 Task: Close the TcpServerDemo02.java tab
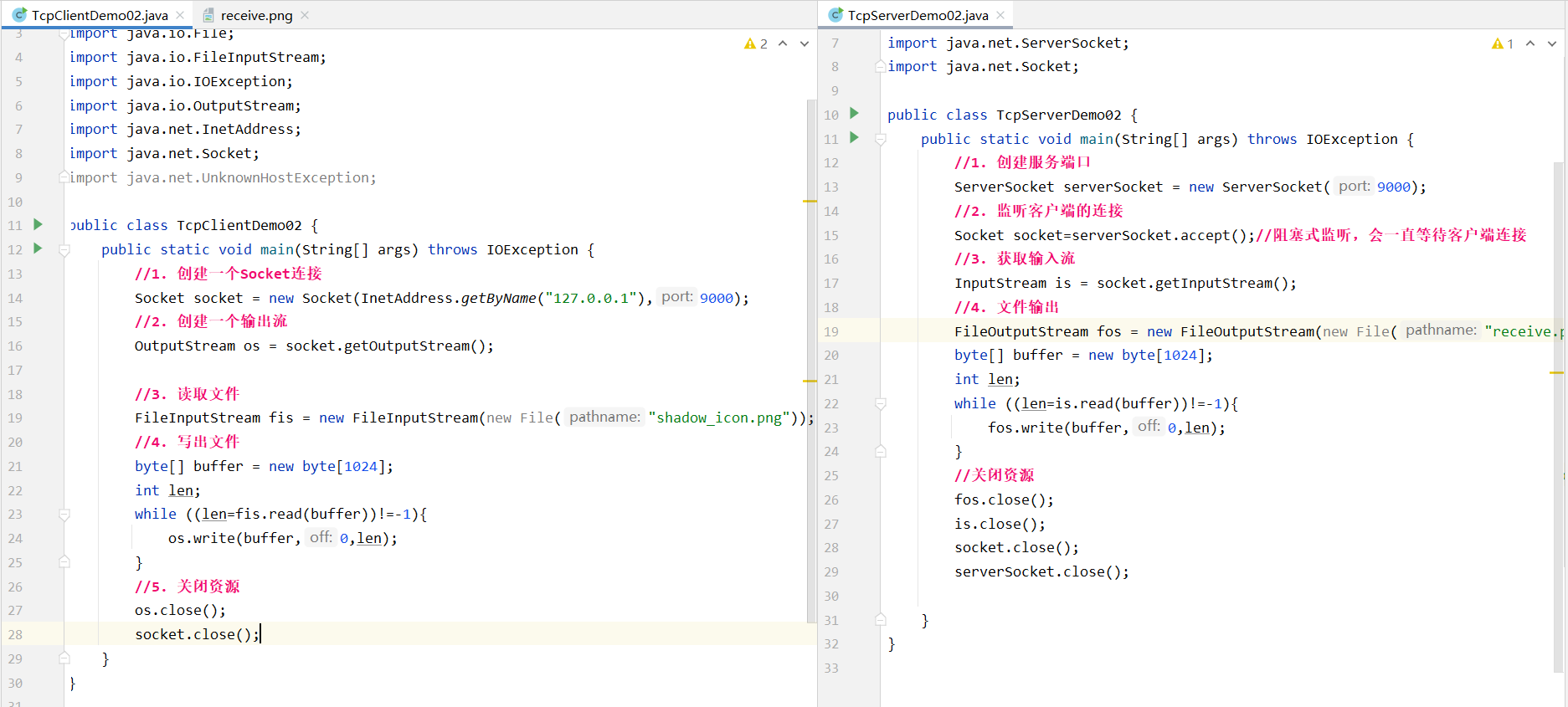click(x=1000, y=15)
